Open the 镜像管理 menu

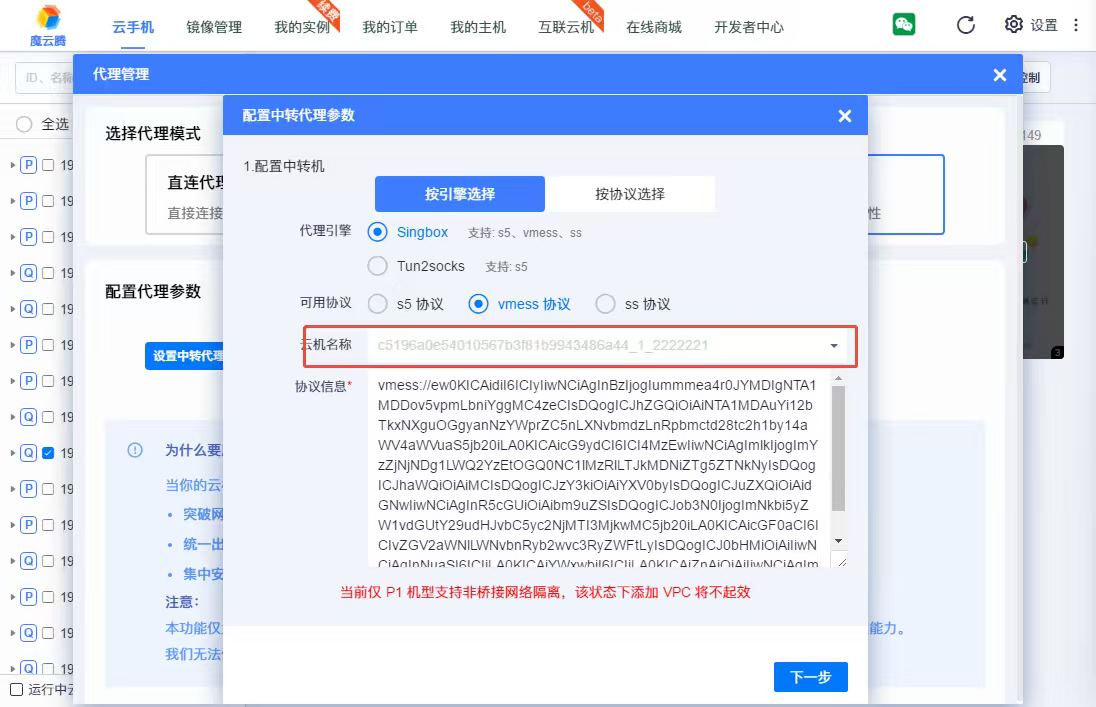(214, 27)
